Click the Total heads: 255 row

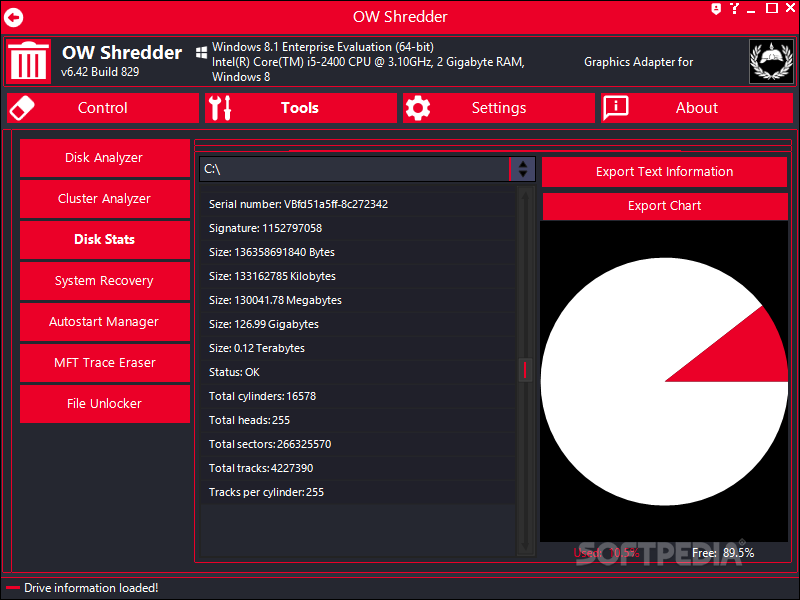tap(358, 420)
